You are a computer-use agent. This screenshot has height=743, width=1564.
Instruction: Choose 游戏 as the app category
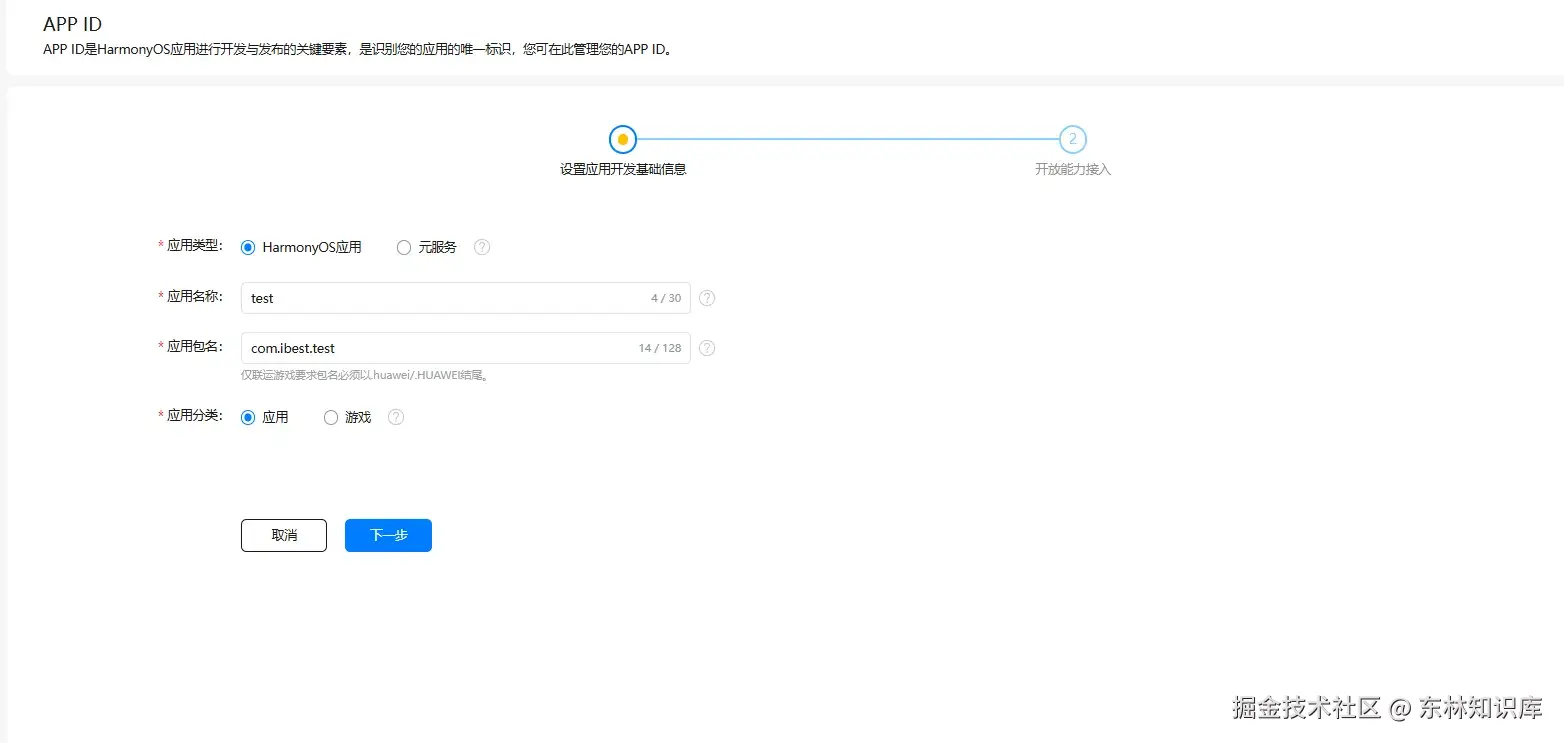click(331, 417)
